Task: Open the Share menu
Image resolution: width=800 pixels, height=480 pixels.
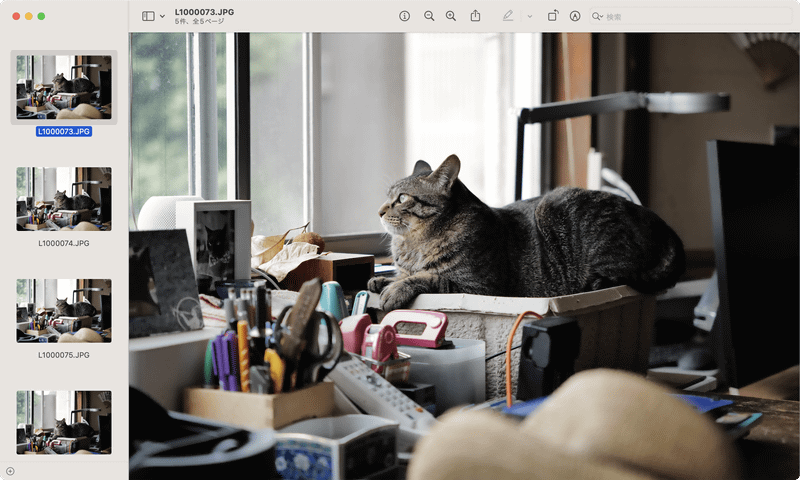Action: (475, 16)
